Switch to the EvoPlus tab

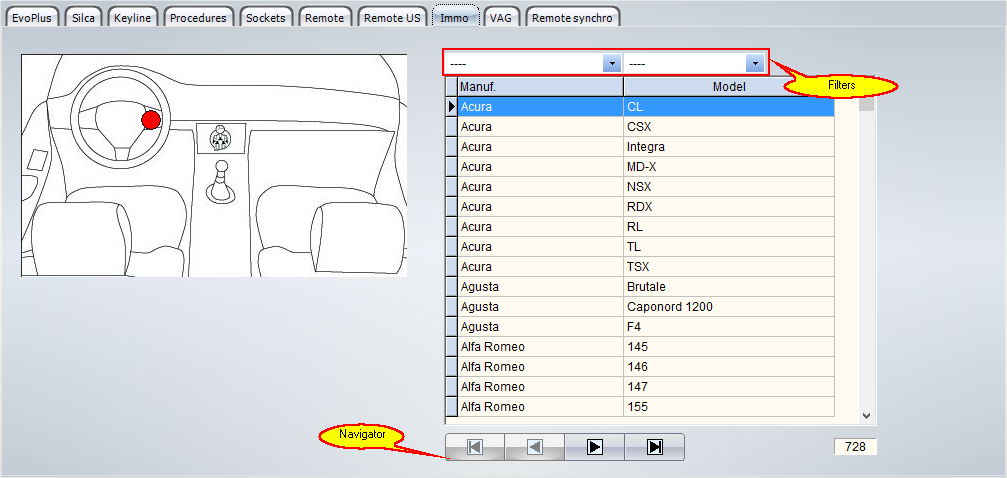pos(32,17)
